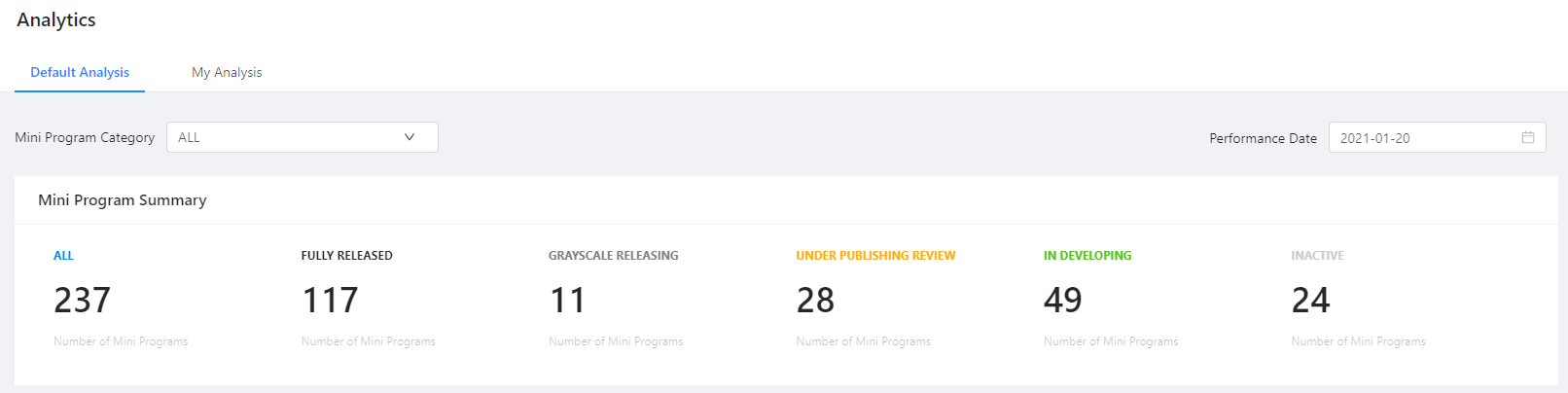The image size is (1568, 393).
Task: Select the FULLY RELEASED status label
Action: (x=346, y=256)
